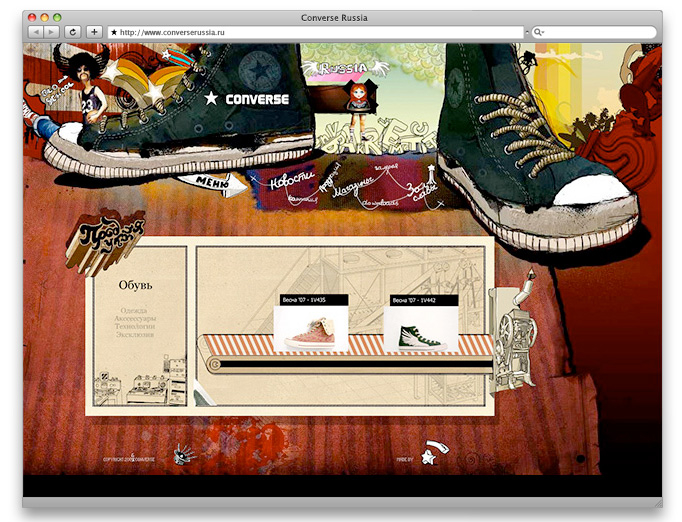Click the Made By footer text
Image resolution: width=682 pixels, height=522 pixels.
[405, 459]
